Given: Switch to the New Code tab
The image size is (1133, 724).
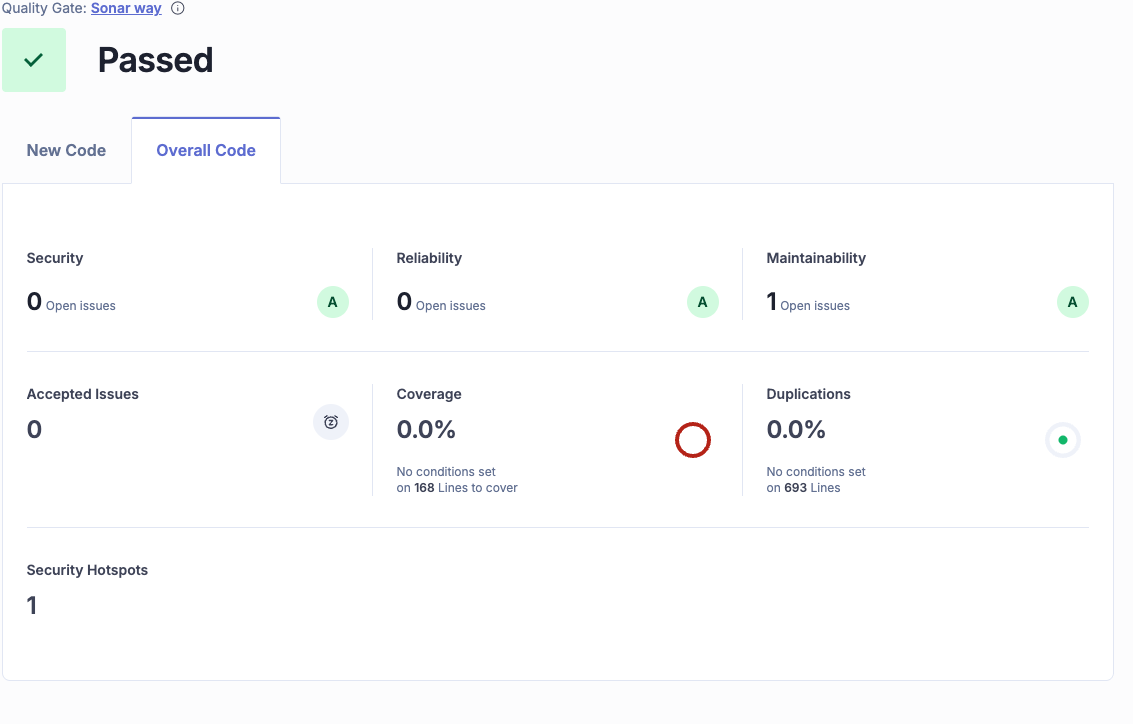Looking at the screenshot, I should (x=66, y=150).
